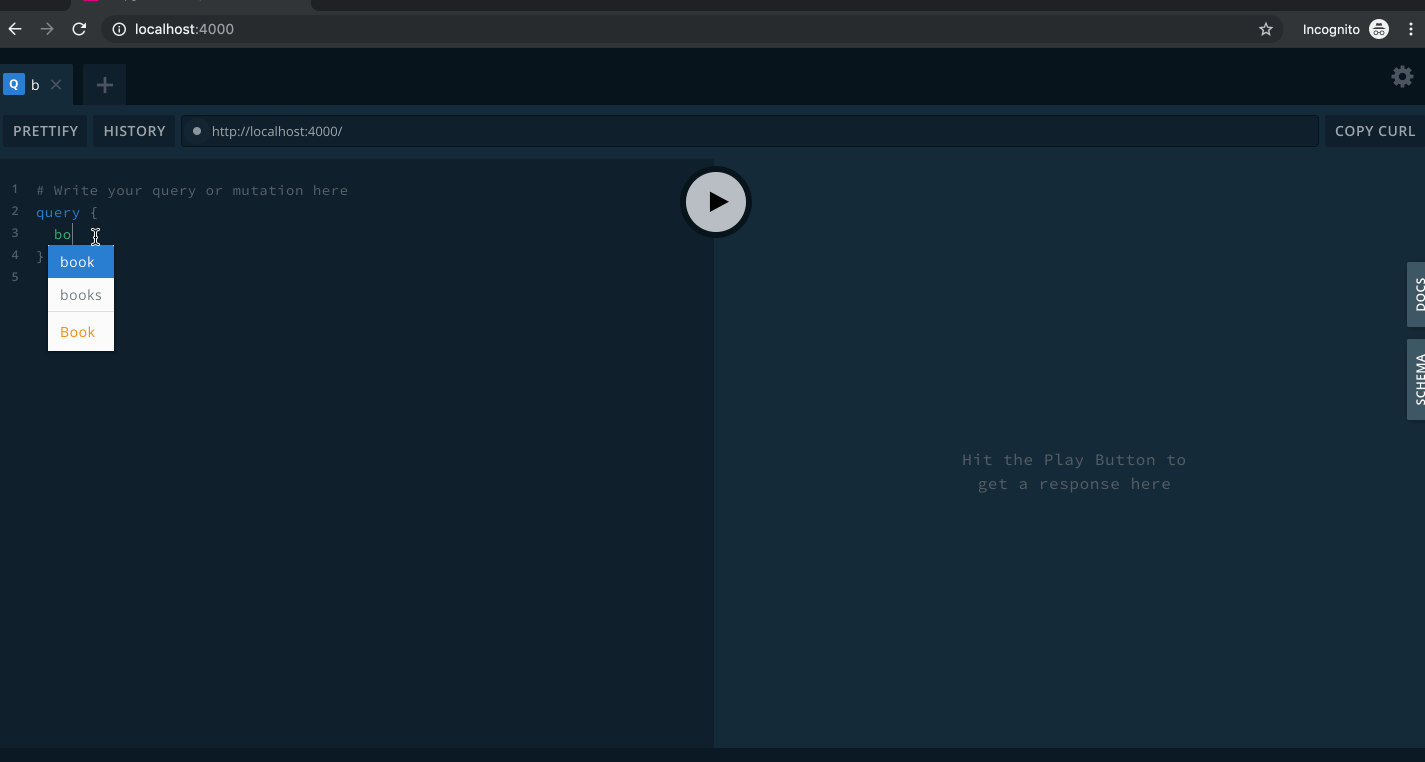Screen dimensions: 1425x762
Task: Open a new Playground tab with the plus icon
Action: click(104, 84)
